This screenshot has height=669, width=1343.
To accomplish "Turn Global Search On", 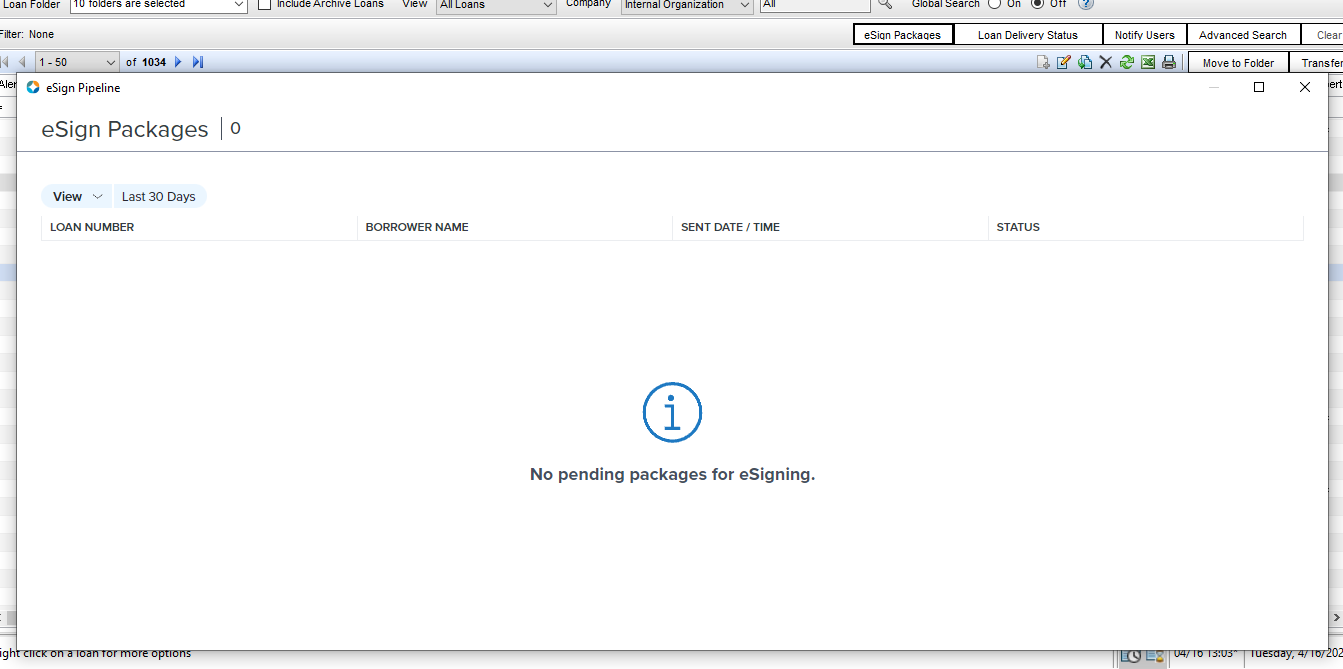I will [x=995, y=5].
